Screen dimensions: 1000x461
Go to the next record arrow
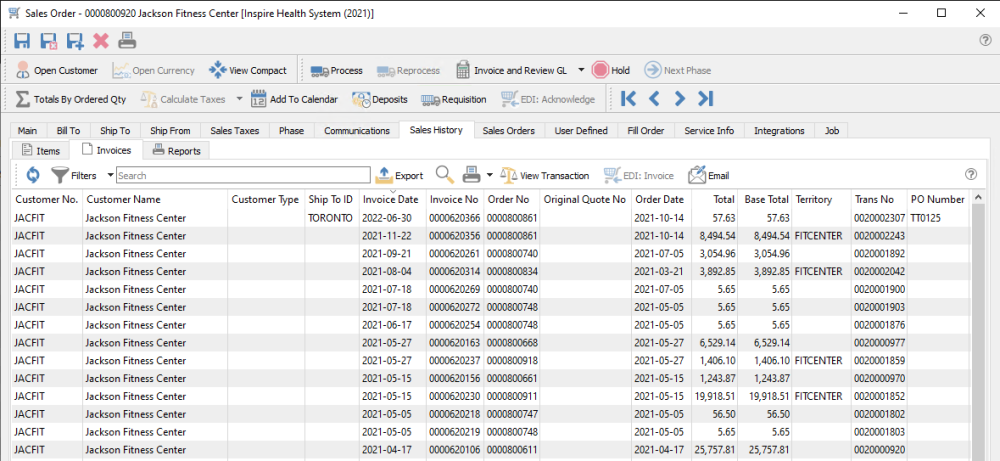680,99
